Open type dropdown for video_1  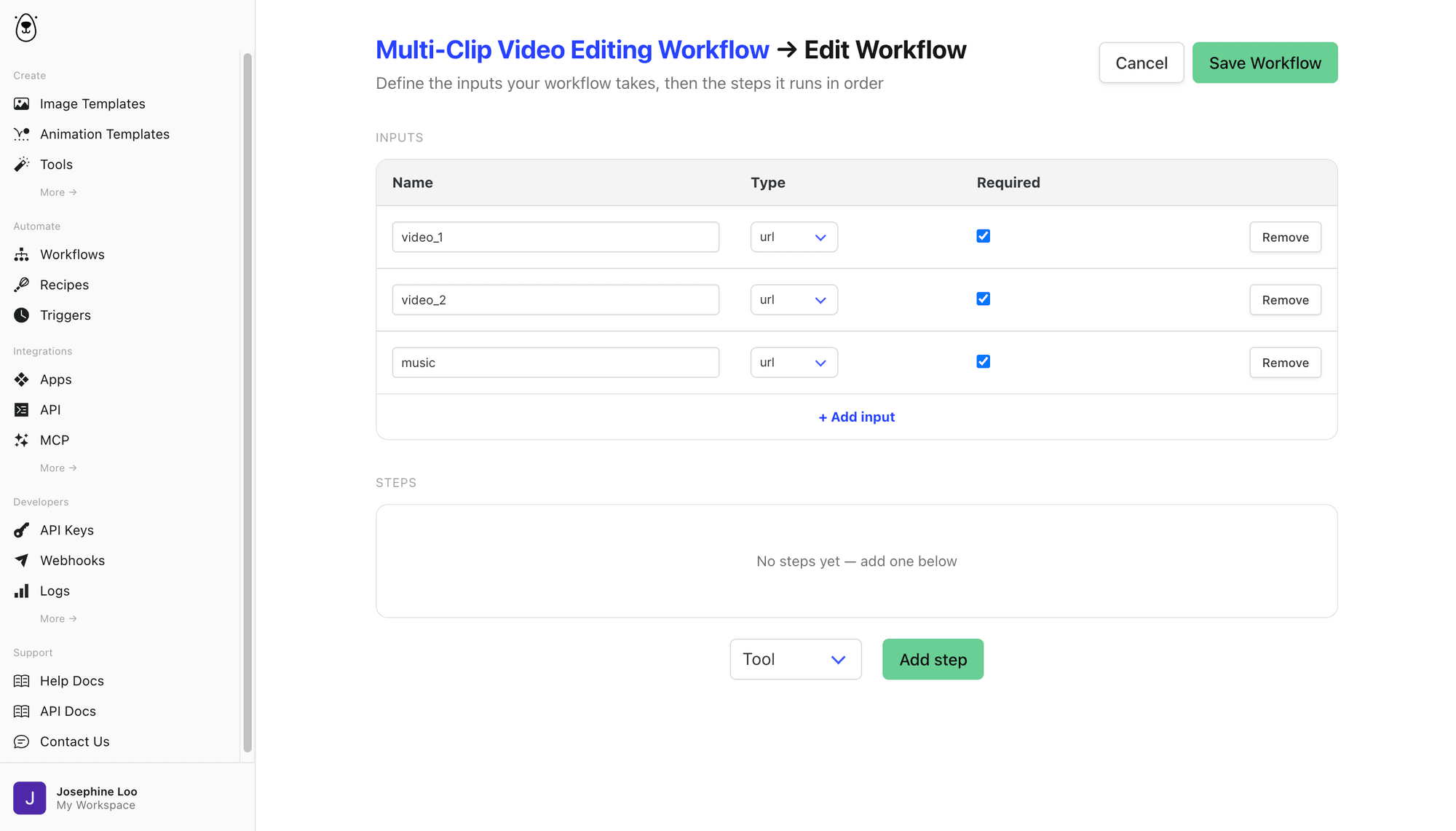point(794,237)
